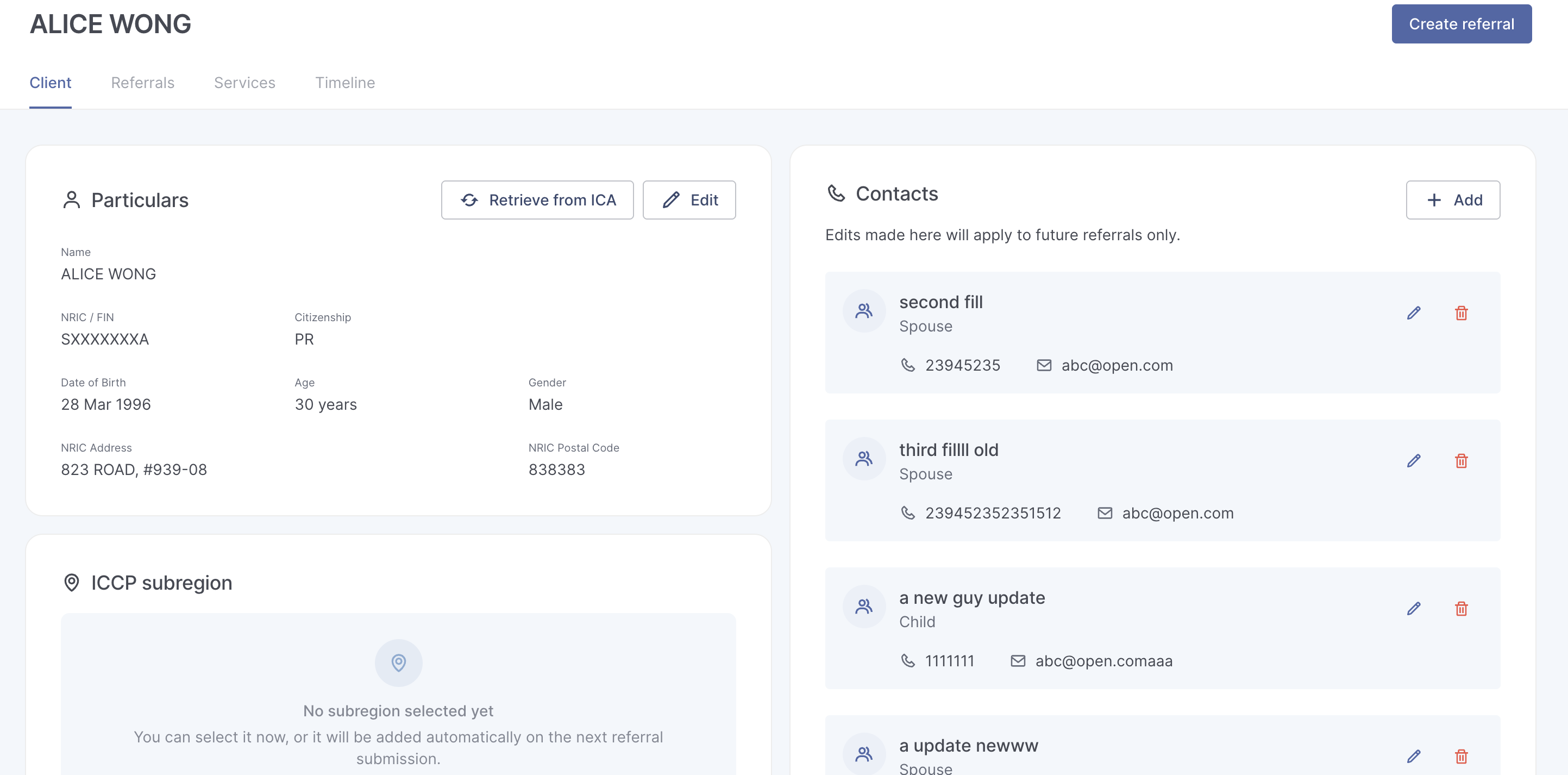
Task: Click the avatar icon of 'a new guy update'
Action: point(864,607)
